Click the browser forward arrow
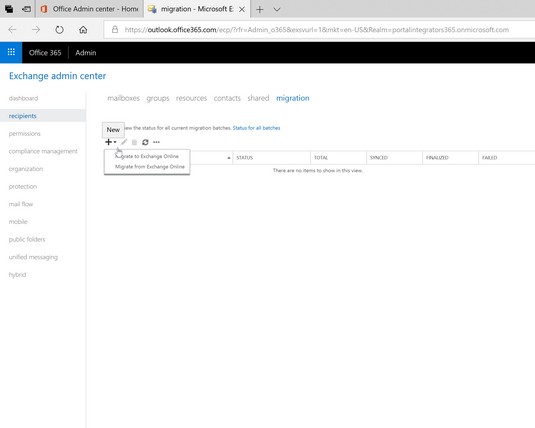The height and width of the screenshot is (428, 535). click(x=36, y=30)
